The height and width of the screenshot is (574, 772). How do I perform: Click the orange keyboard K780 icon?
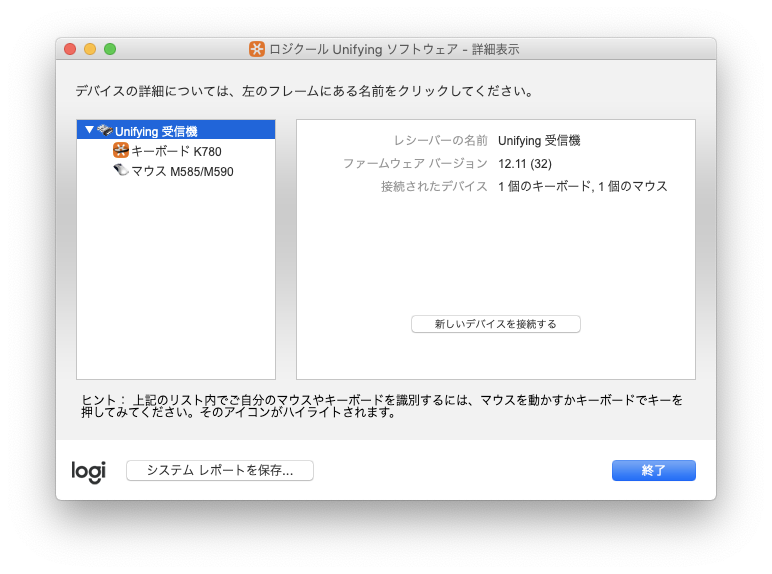(x=121, y=150)
